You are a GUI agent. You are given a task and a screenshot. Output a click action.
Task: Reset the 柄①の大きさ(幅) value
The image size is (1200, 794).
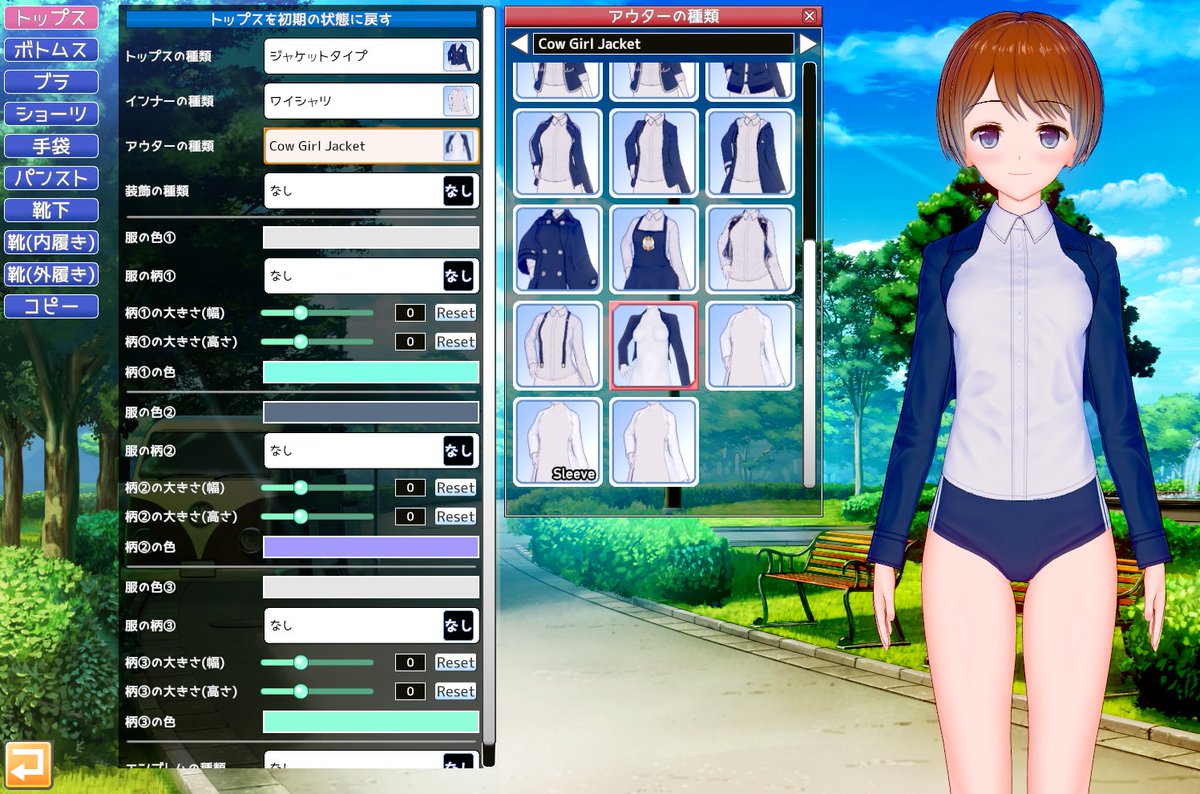coord(455,313)
